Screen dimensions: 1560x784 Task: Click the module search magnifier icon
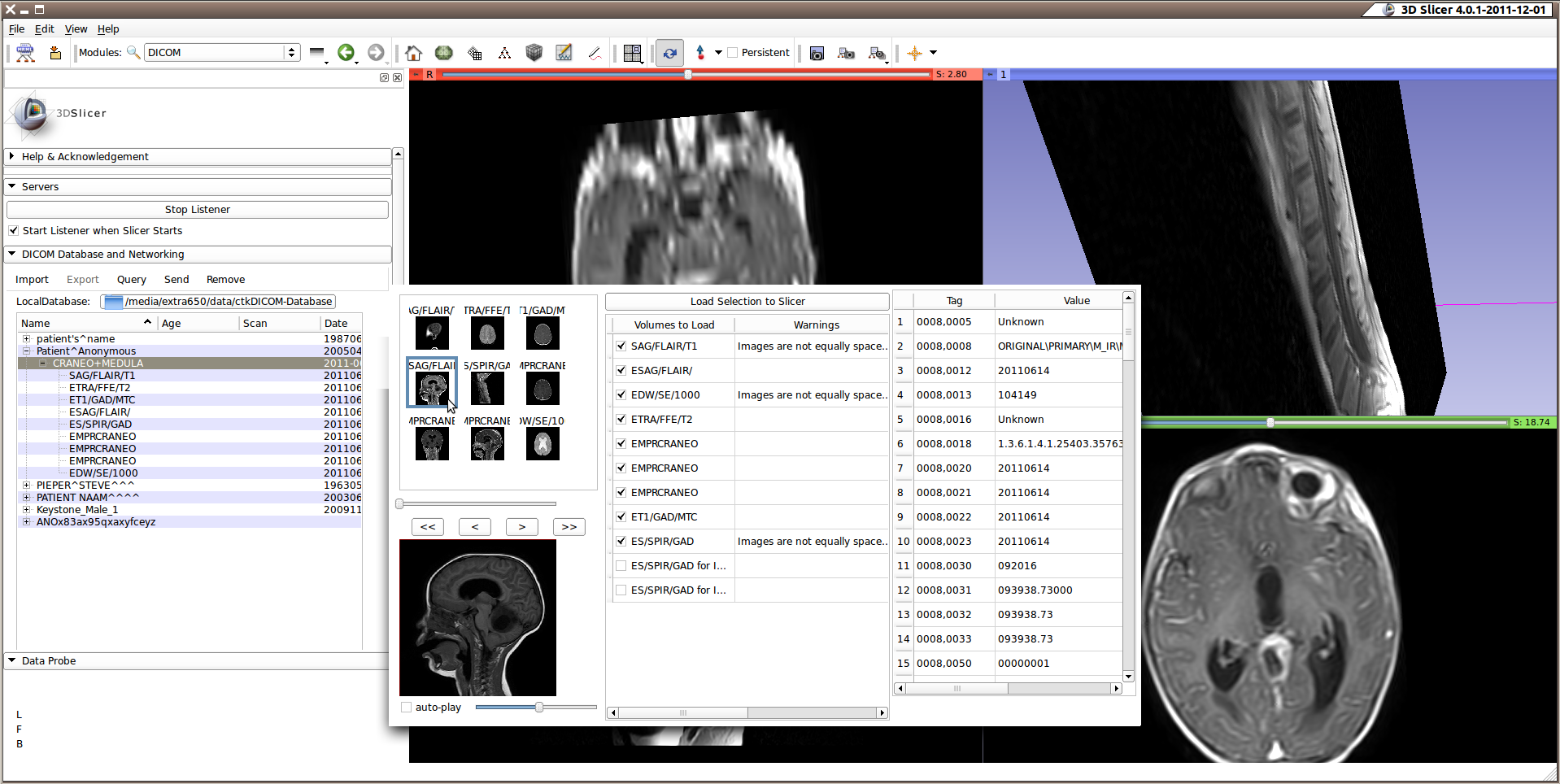[133, 53]
